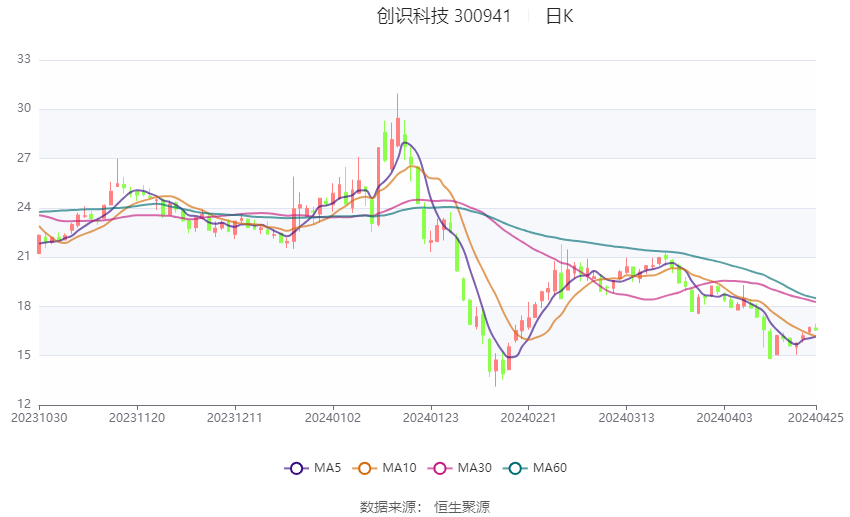Click the x-axis date label 20240123

pyautogui.click(x=431, y=418)
